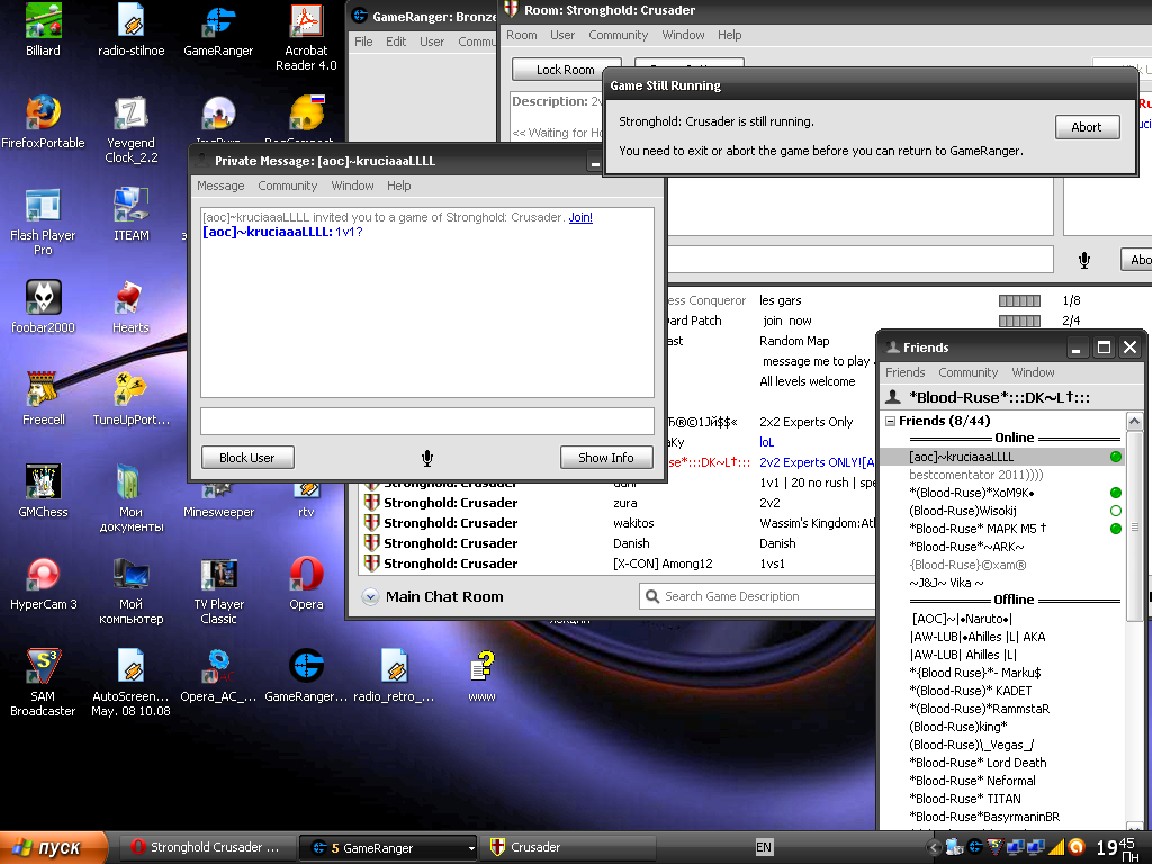The image size is (1152, 864).
Task: Click the SAM Broadcaster desktop icon
Action: 43,667
